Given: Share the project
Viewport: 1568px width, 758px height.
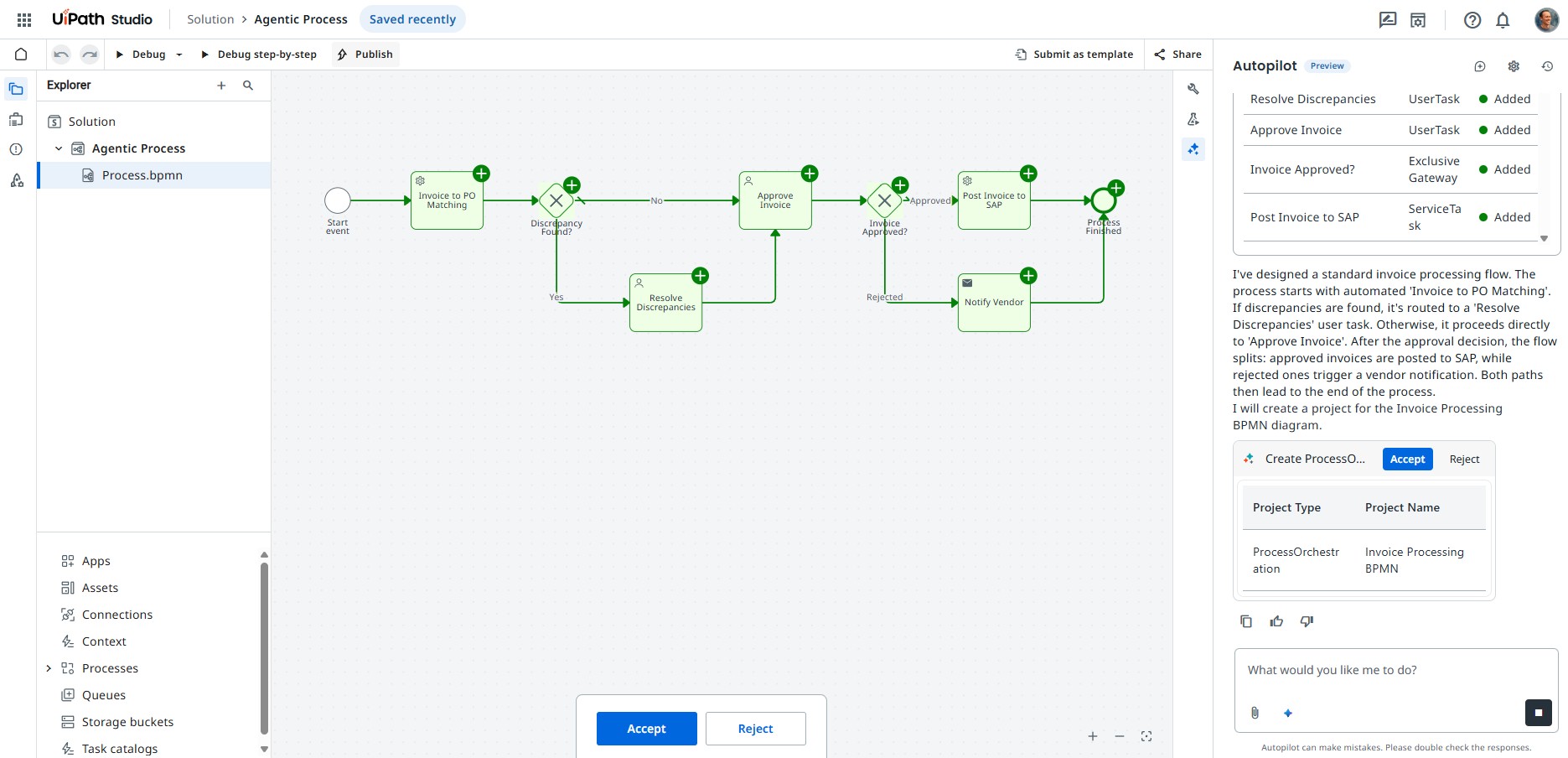Looking at the screenshot, I should pyautogui.click(x=1178, y=55).
